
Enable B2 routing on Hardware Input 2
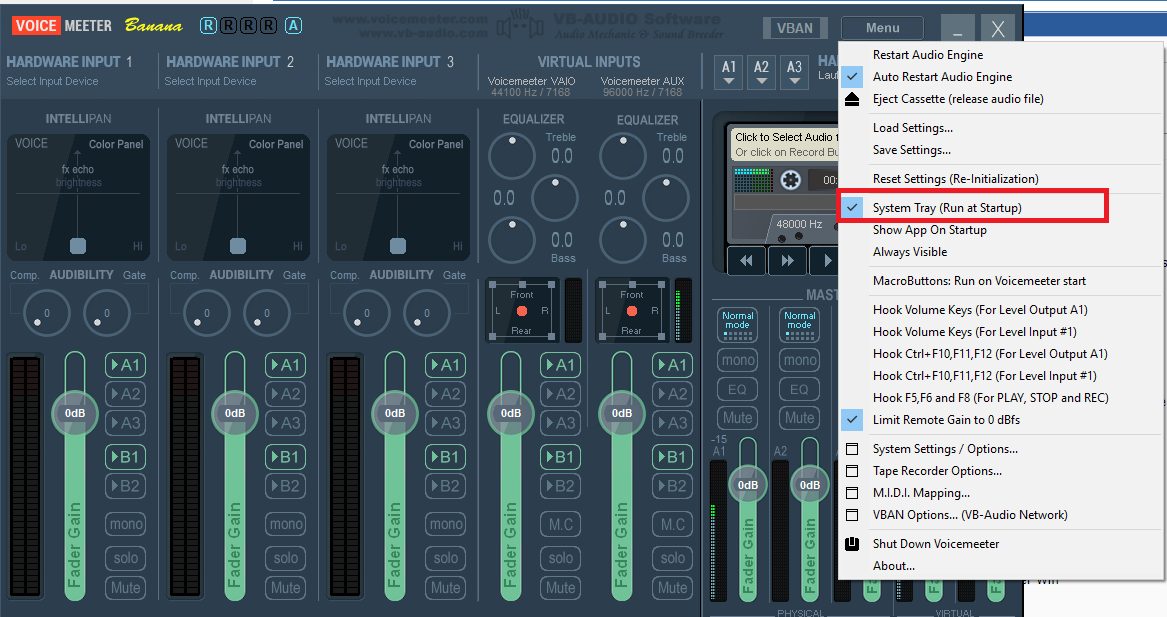click(x=286, y=486)
